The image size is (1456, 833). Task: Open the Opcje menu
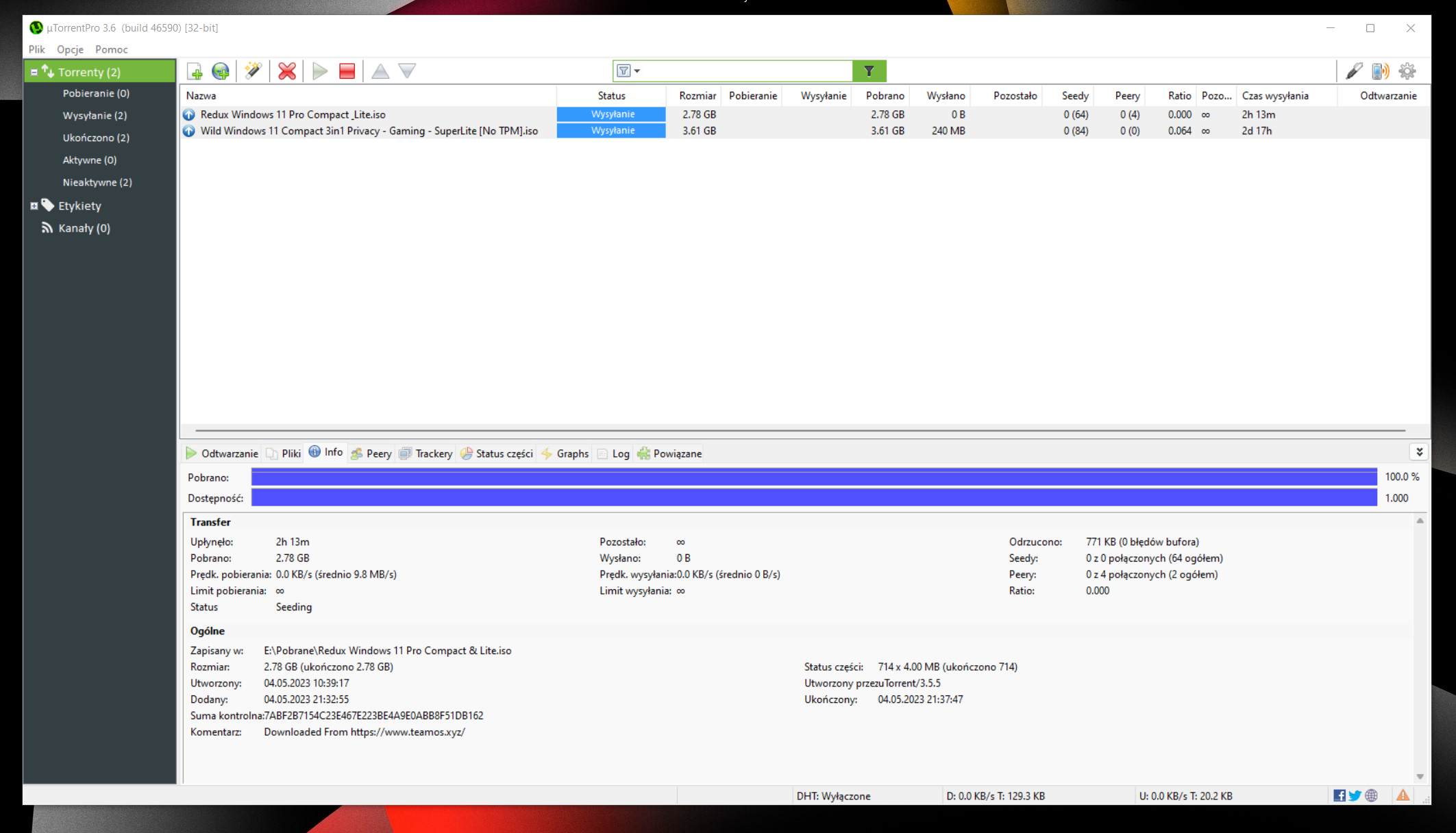click(x=70, y=49)
